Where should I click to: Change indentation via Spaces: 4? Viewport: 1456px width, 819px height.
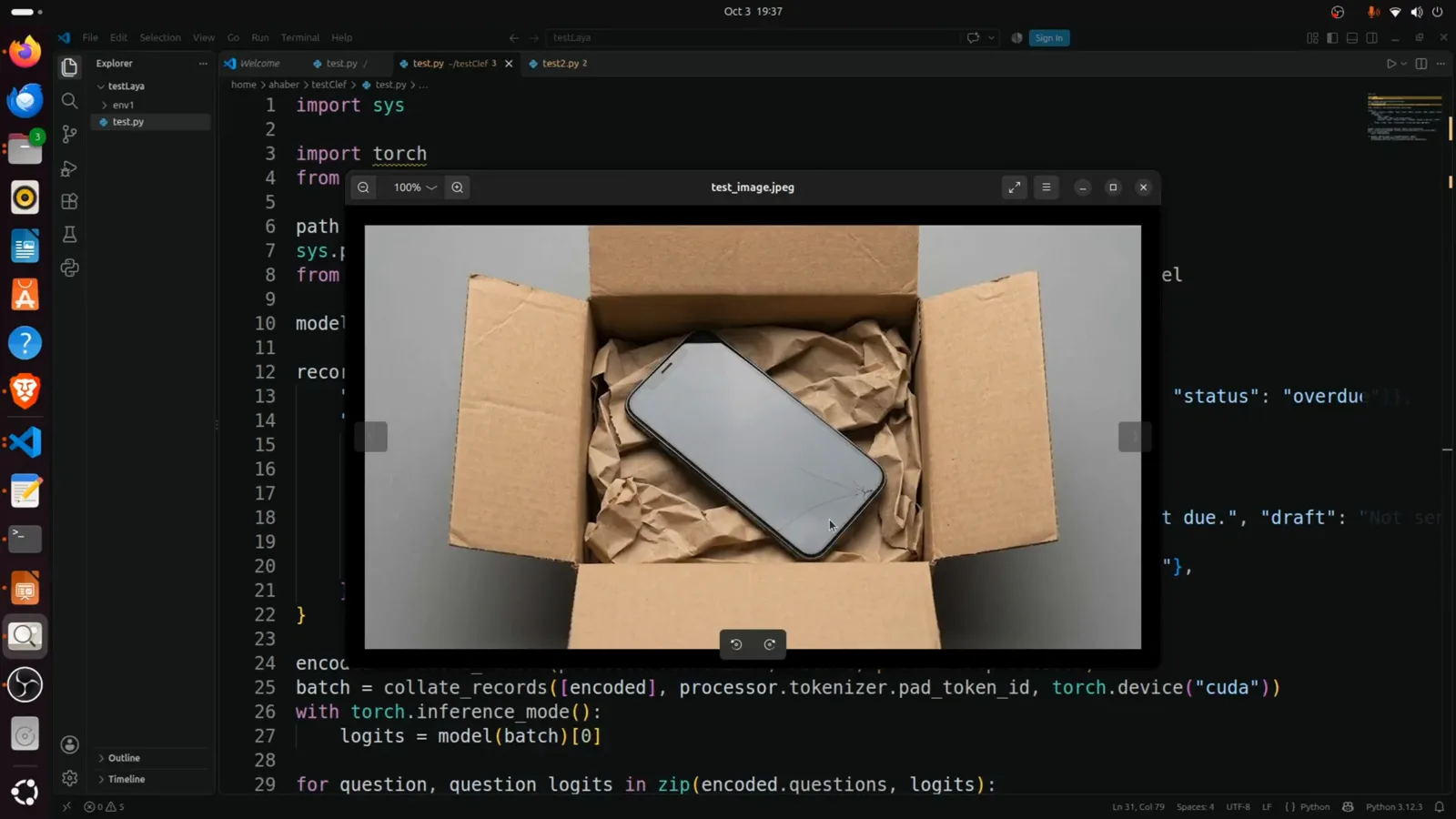(1195, 806)
